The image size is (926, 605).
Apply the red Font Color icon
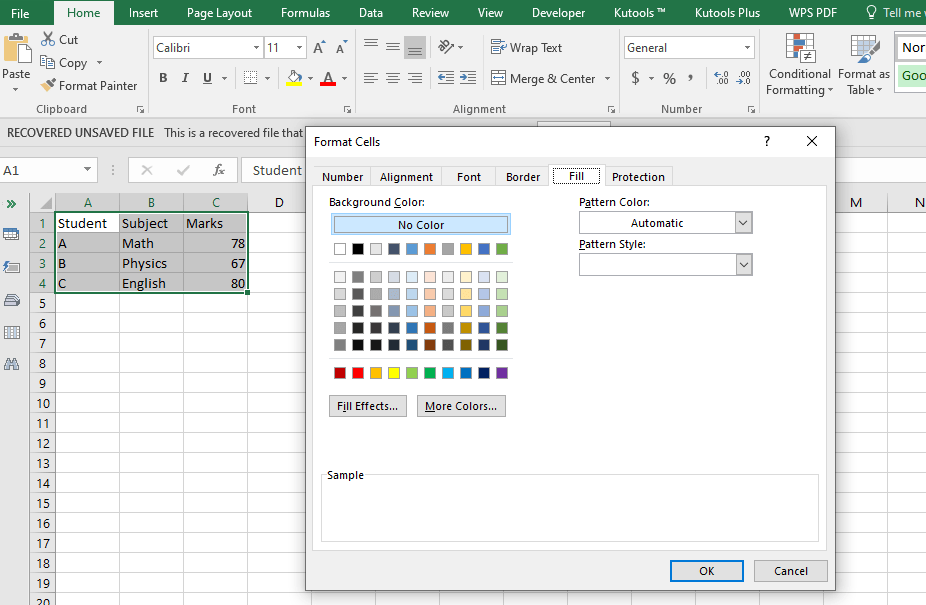tap(328, 78)
